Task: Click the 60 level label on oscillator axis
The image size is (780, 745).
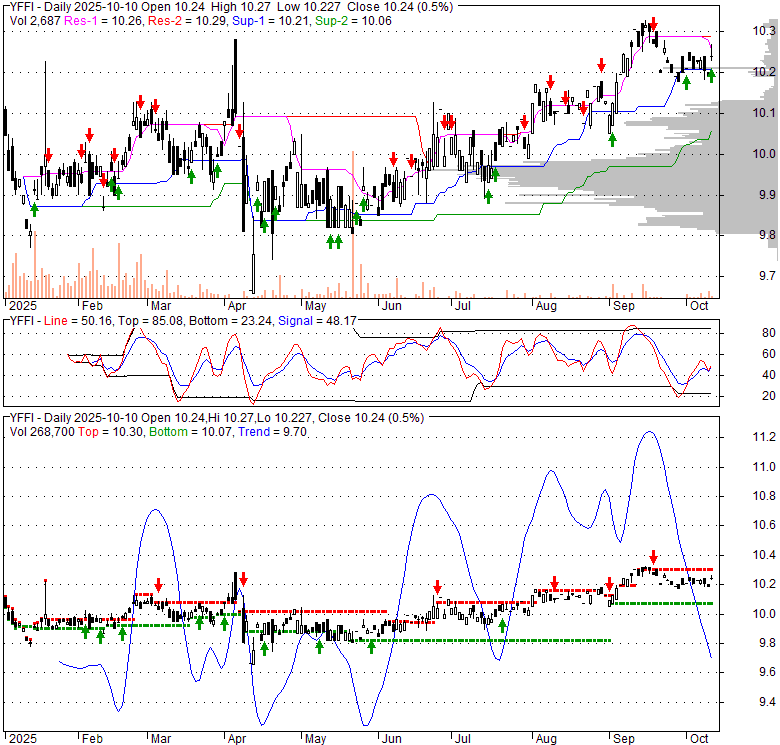Action: tap(769, 354)
